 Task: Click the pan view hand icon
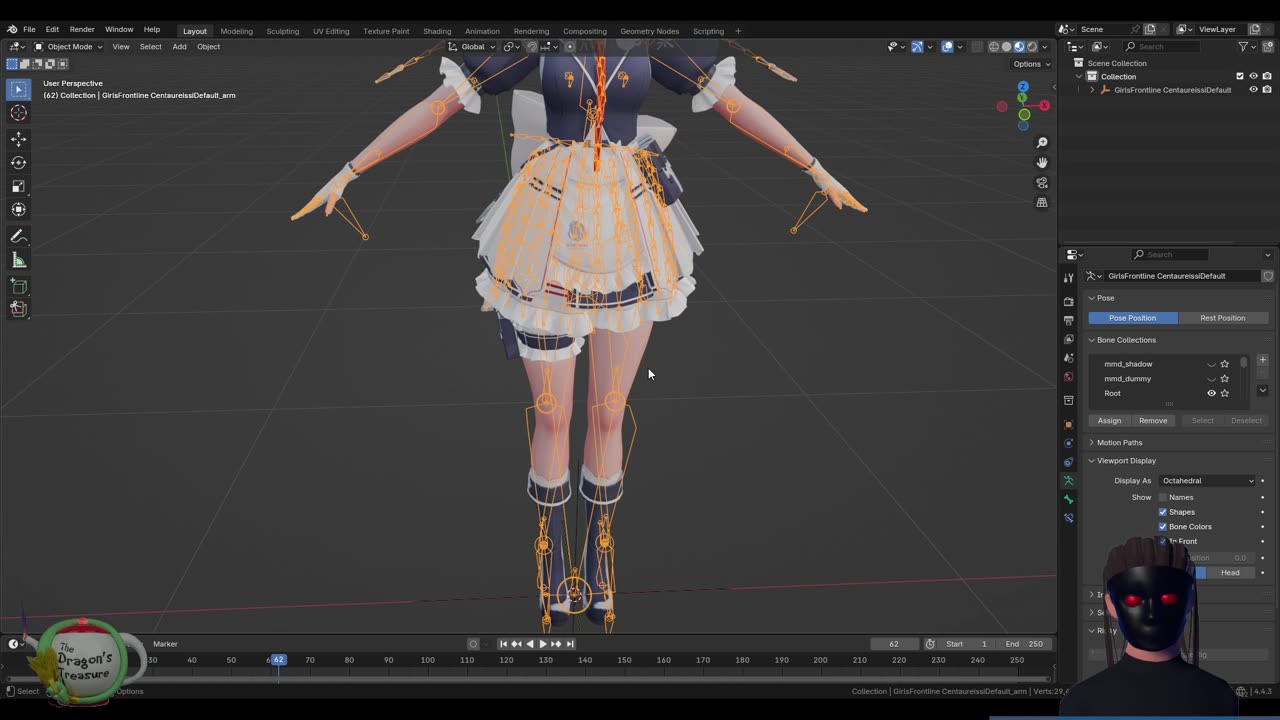tap(1042, 162)
